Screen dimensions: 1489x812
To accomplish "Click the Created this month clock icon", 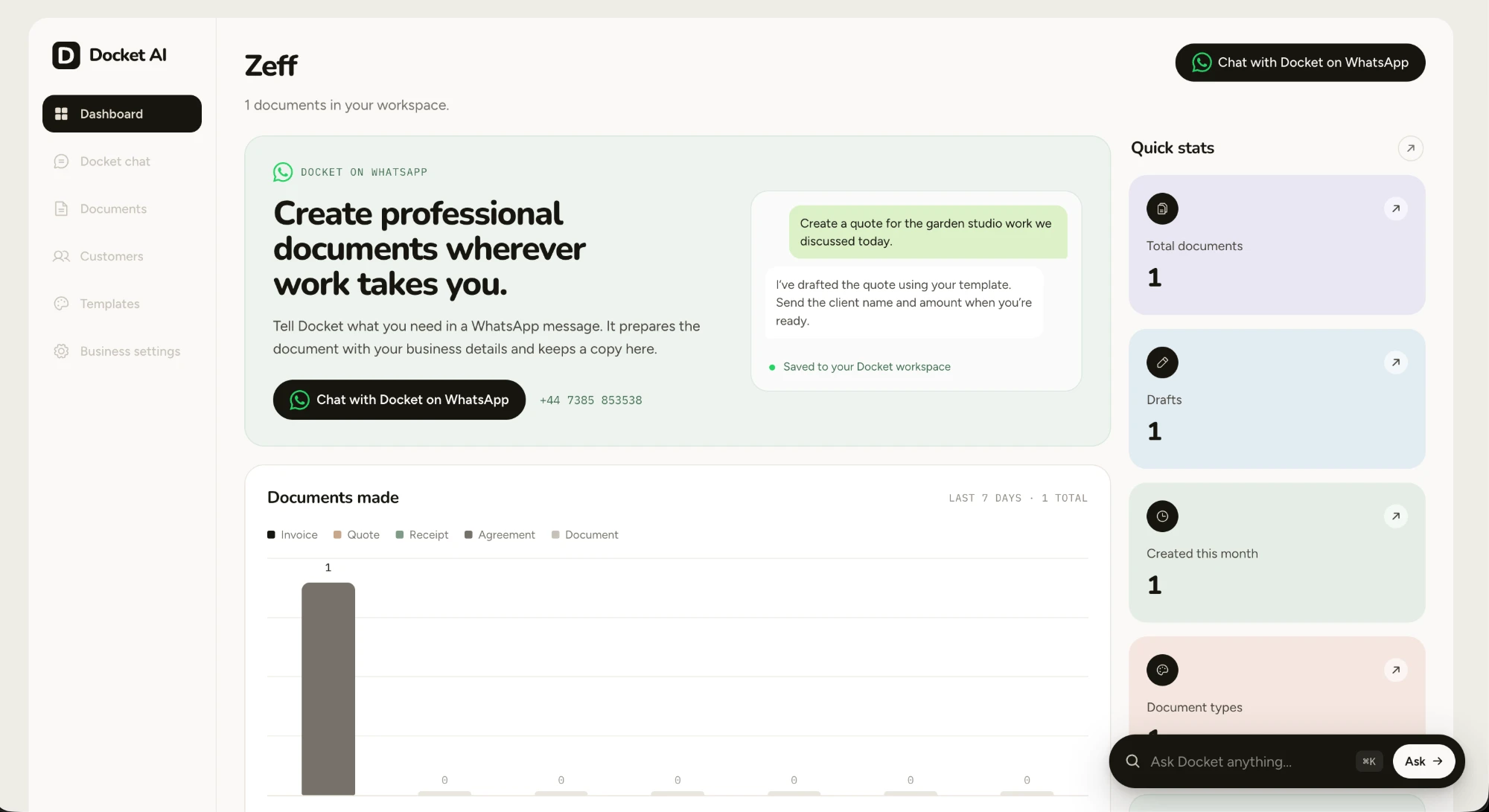I will coord(1162,517).
